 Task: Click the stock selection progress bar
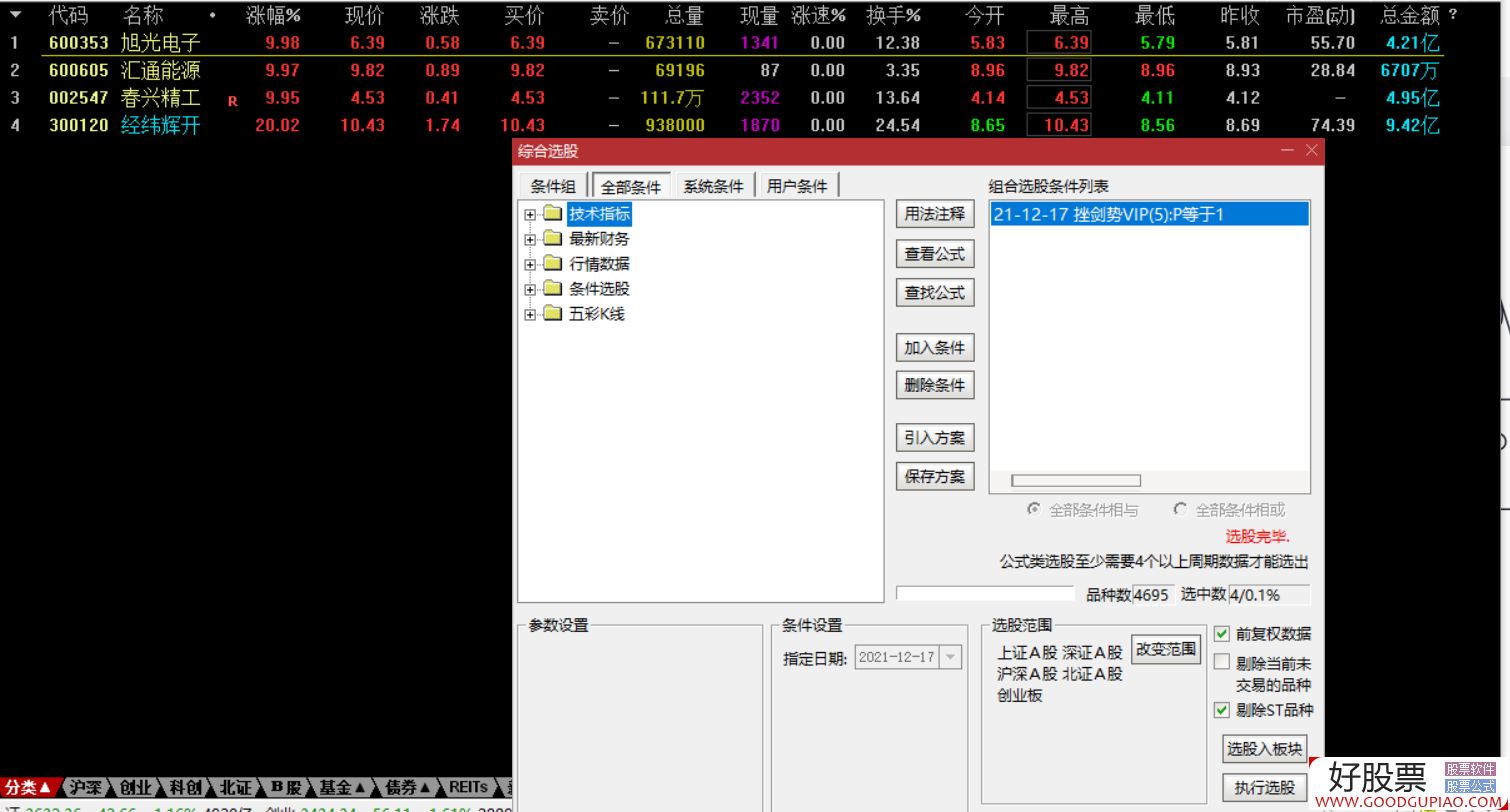[x=985, y=594]
